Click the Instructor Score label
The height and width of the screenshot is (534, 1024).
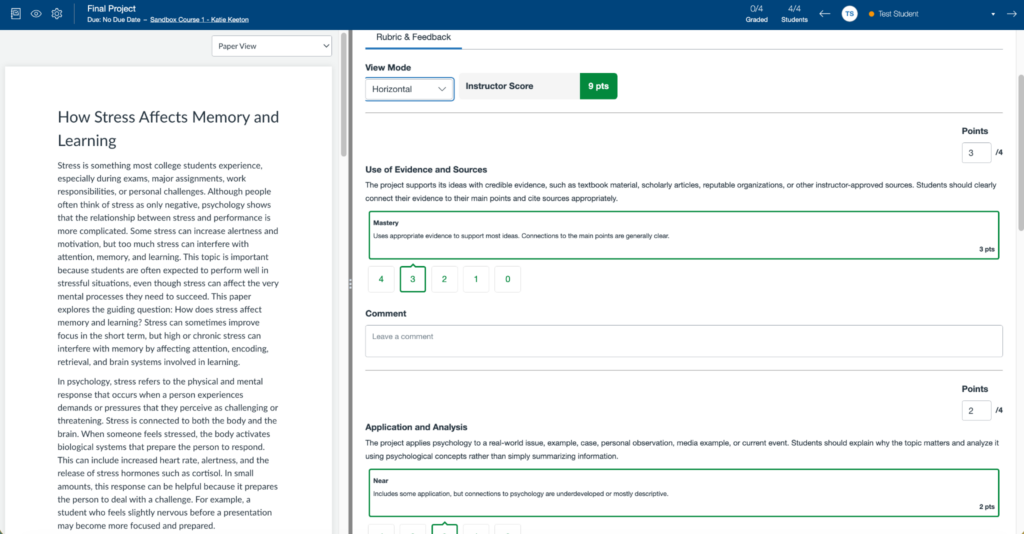coord(499,86)
